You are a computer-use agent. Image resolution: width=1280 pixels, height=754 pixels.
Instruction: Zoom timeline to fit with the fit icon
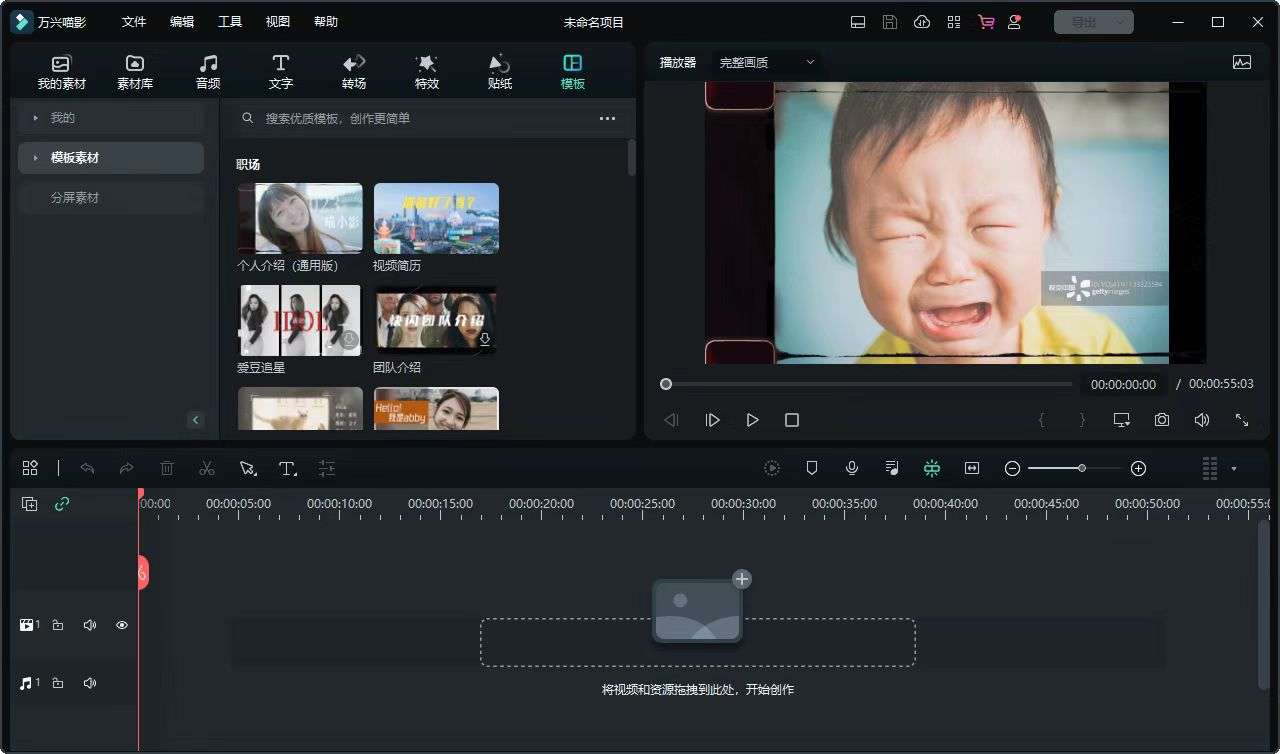coord(971,468)
